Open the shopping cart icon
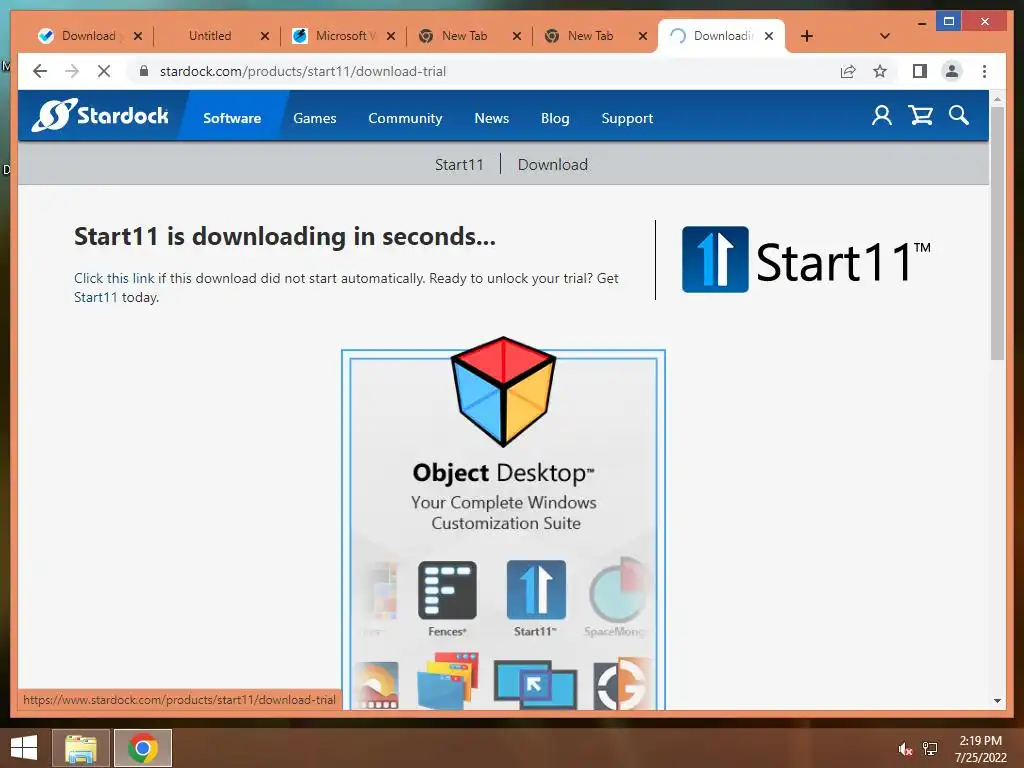 point(920,116)
